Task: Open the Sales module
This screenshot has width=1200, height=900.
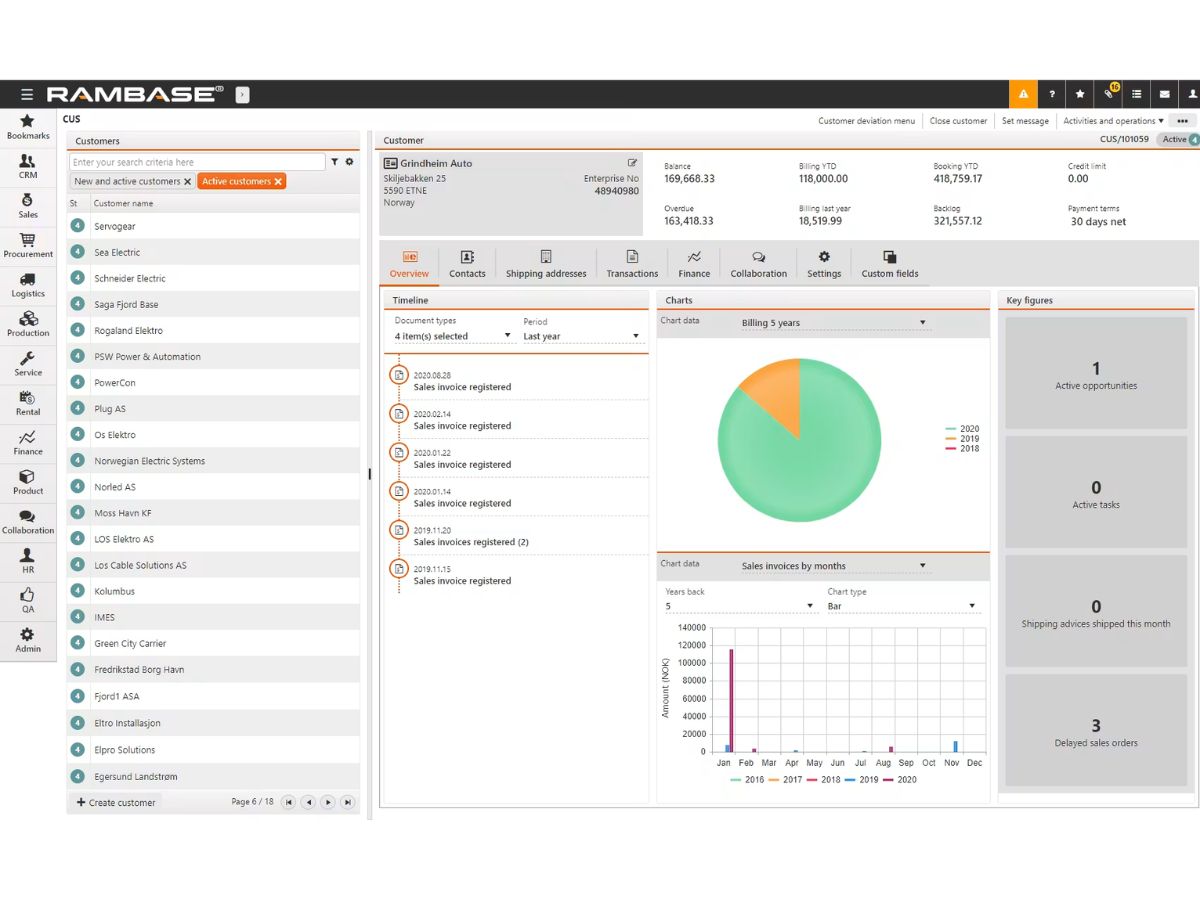Action: (28, 206)
